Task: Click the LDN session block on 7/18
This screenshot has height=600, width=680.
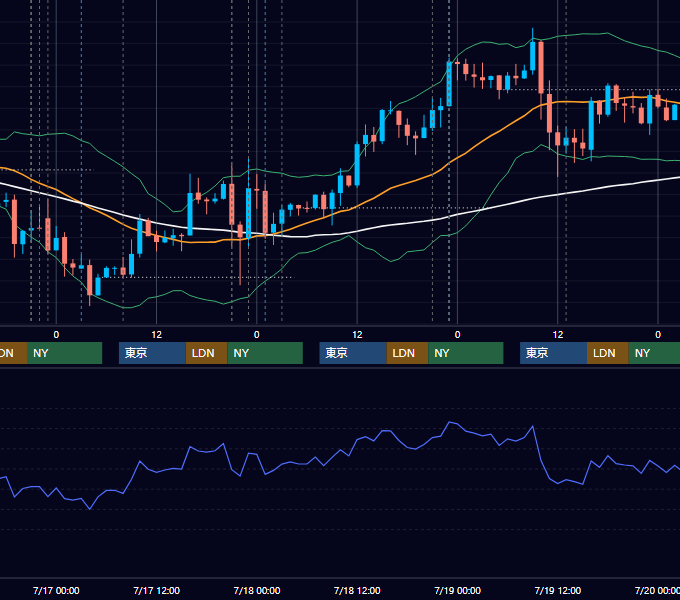Action: point(407,353)
